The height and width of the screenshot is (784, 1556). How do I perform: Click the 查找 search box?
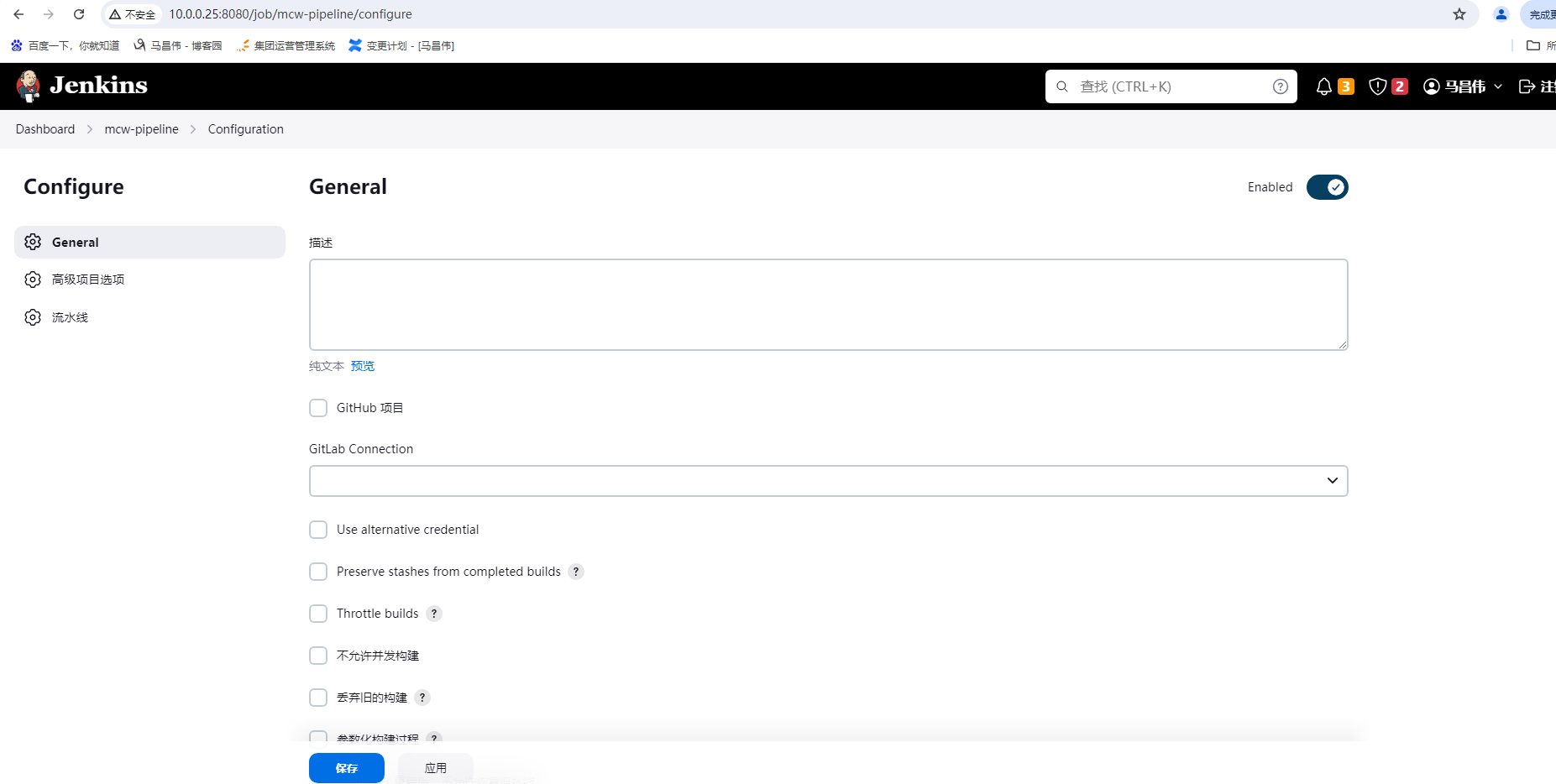(x=1171, y=86)
